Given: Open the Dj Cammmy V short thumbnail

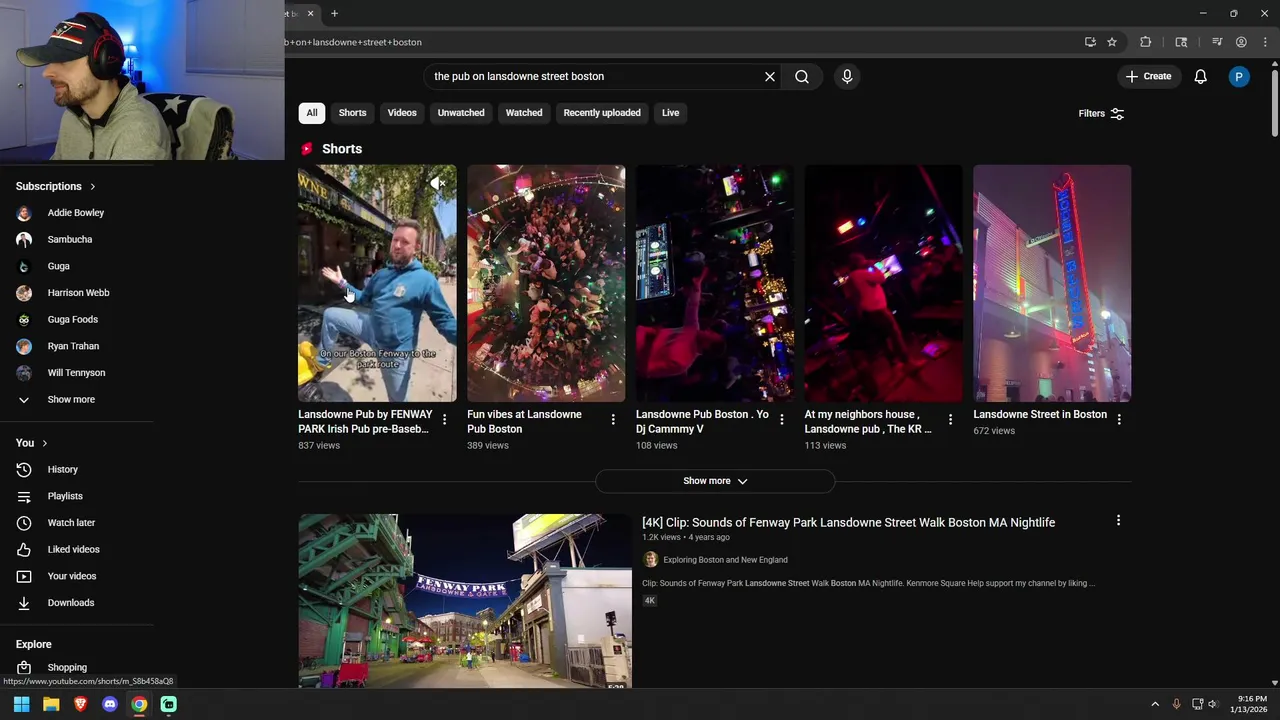Looking at the screenshot, I should click(715, 283).
